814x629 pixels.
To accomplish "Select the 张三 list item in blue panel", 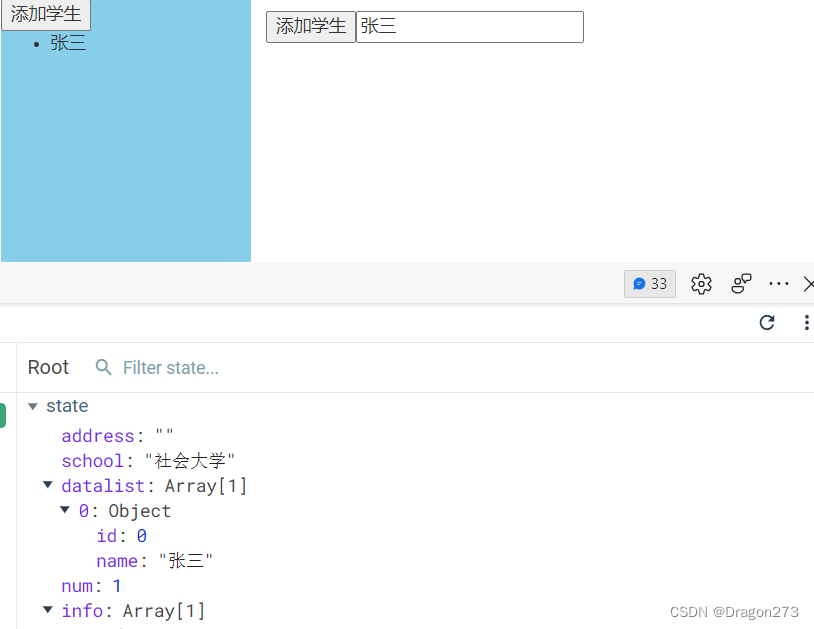I will coord(68,43).
